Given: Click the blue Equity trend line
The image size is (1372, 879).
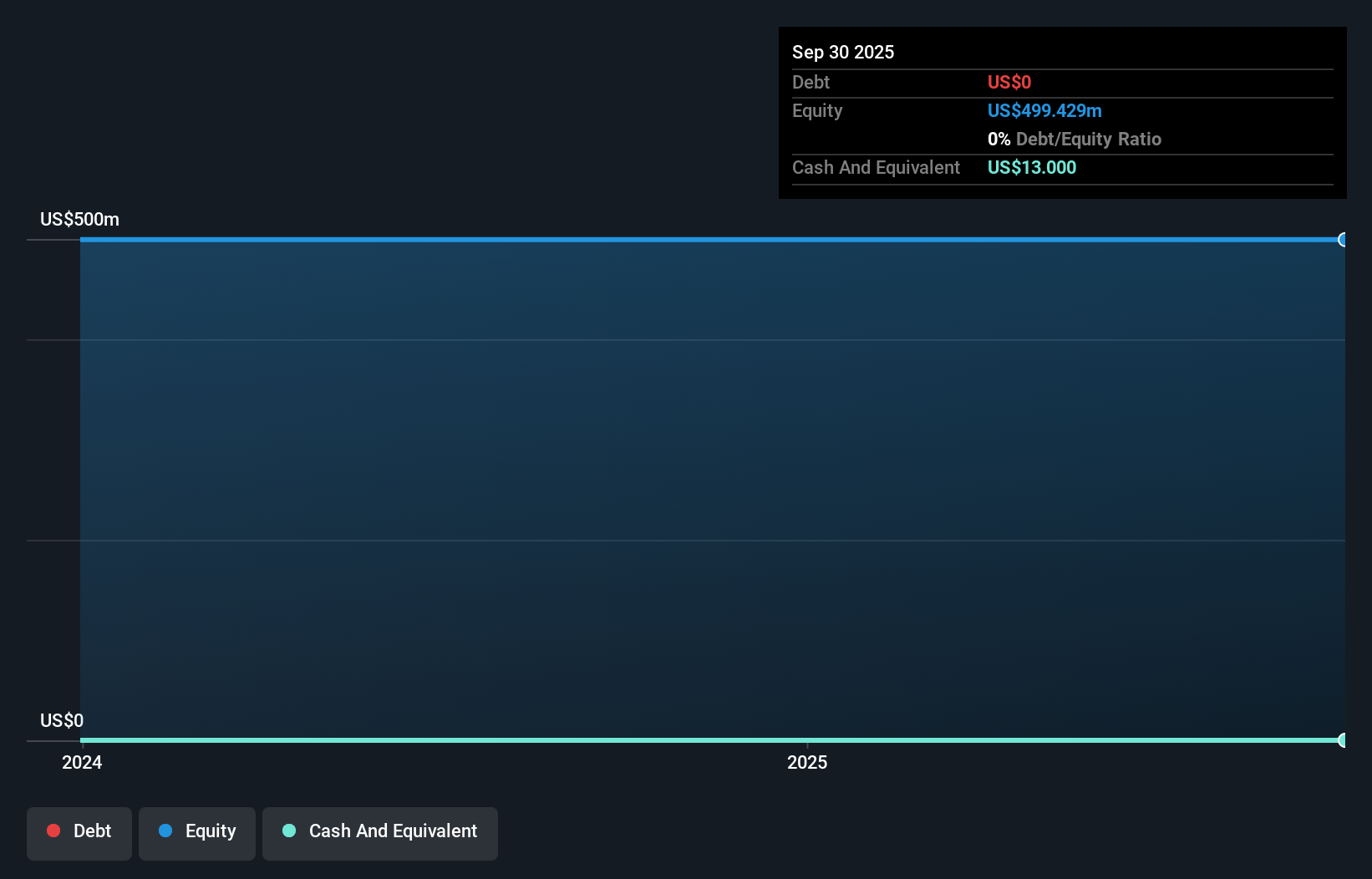Looking at the screenshot, I should tap(668, 240).
